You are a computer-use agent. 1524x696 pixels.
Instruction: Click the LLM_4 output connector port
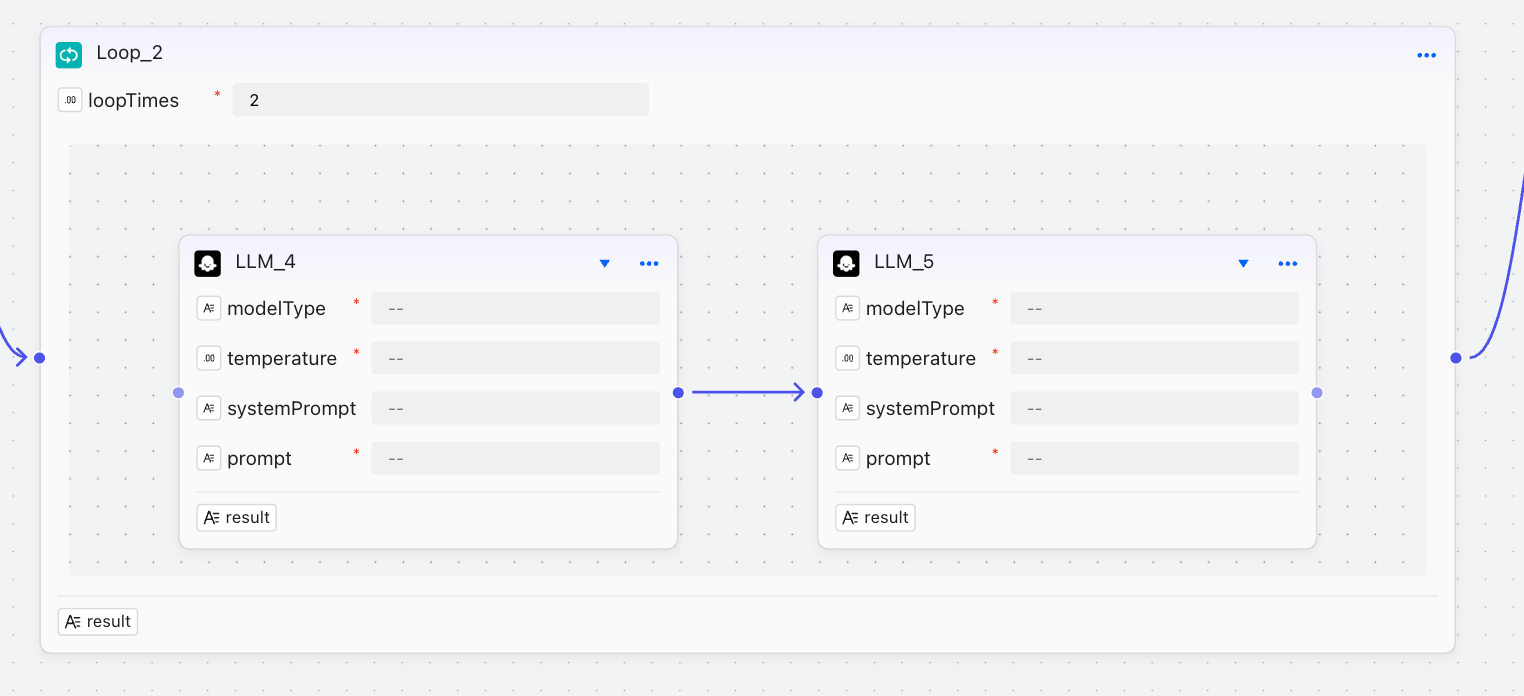678,393
